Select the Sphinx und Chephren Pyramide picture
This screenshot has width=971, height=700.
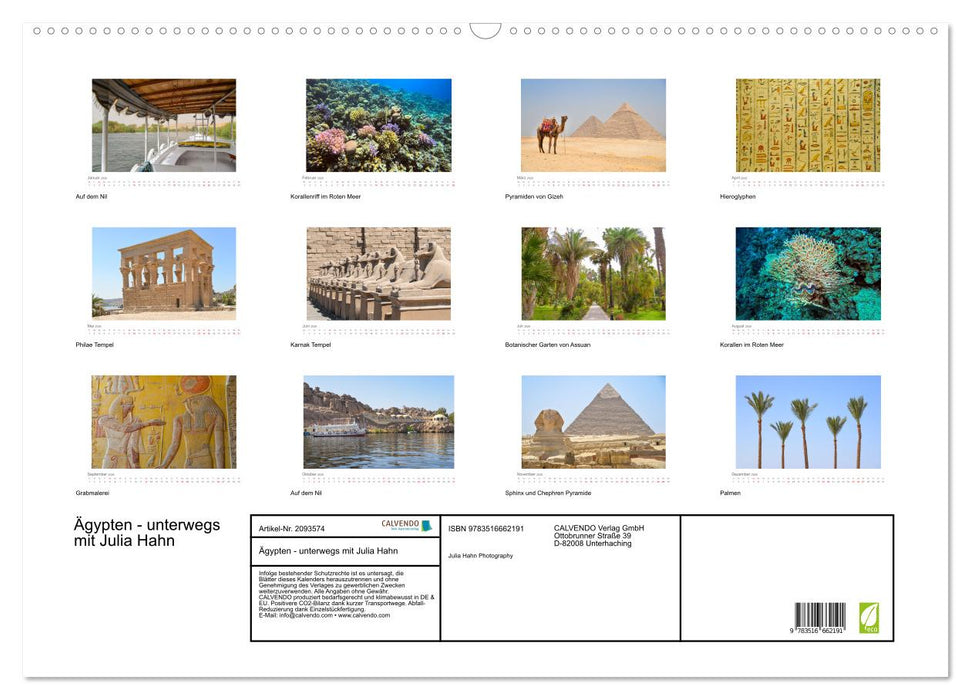pyautogui.click(x=595, y=422)
